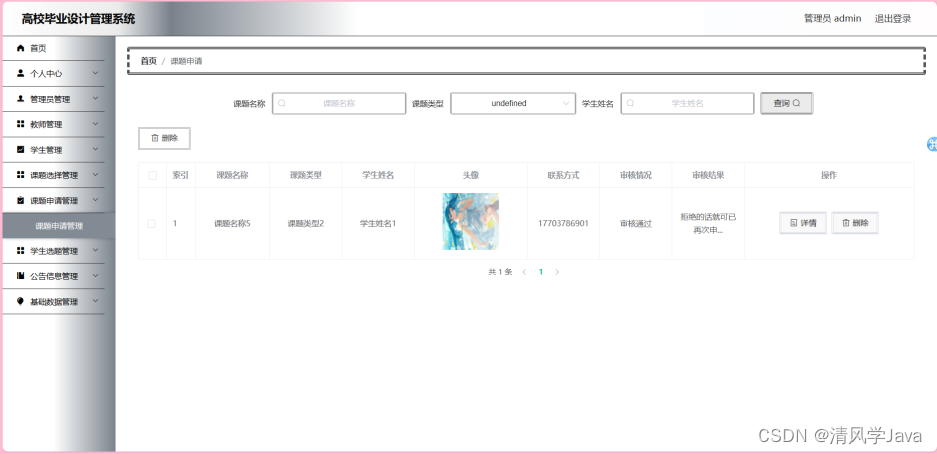
Task: Select page number 1 in pagination
Action: point(541,272)
